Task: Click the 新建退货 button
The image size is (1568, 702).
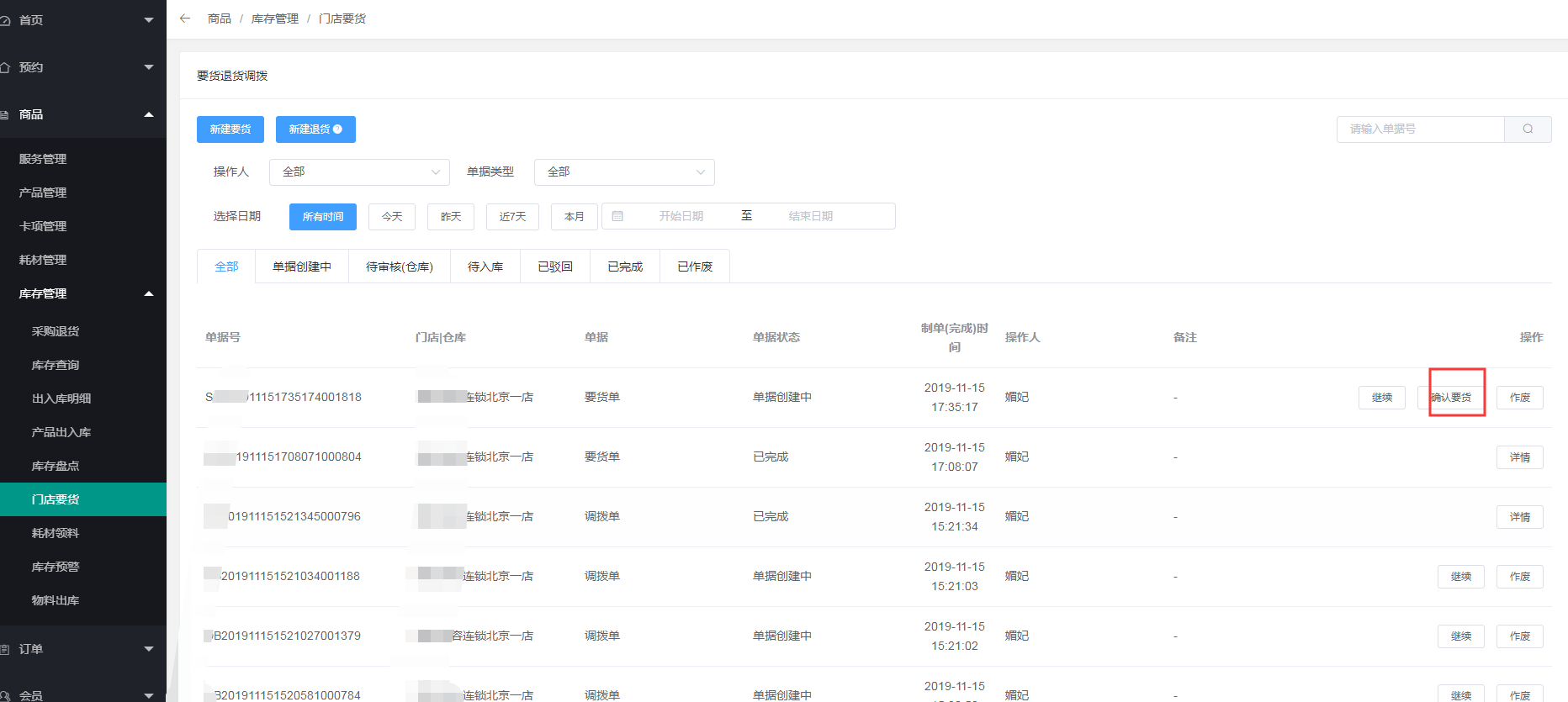Action: pyautogui.click(x=315, y=129)
